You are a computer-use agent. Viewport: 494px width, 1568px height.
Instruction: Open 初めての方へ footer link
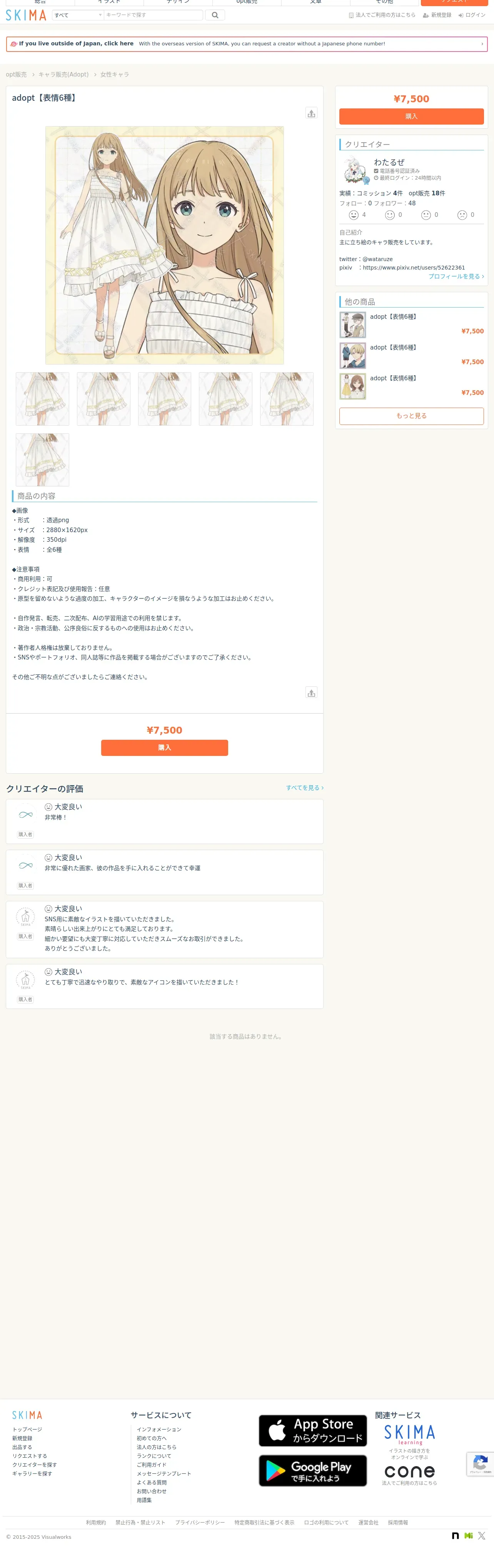[x=152, y=1438]
